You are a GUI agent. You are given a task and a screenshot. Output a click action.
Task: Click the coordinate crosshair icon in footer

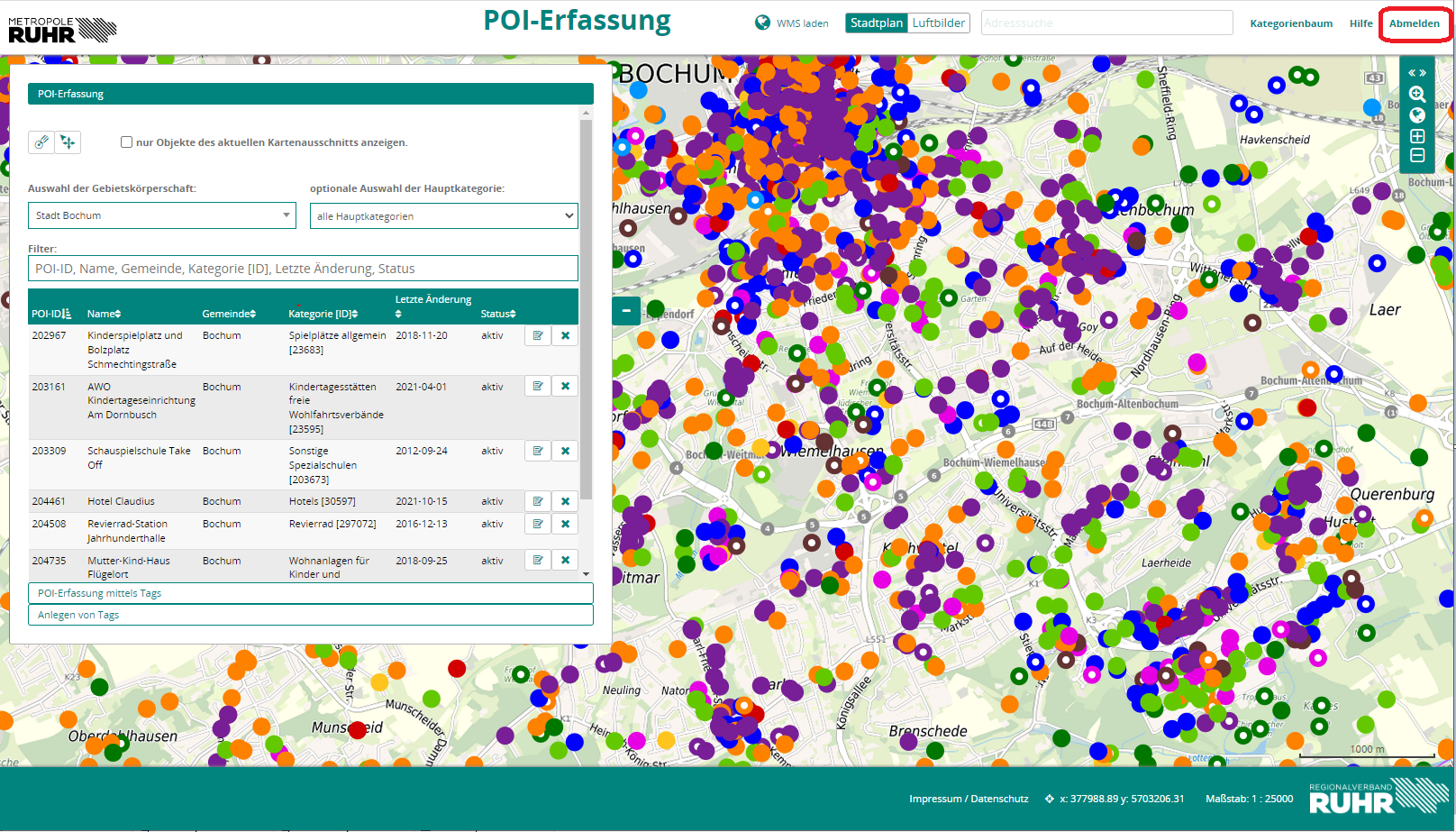click(x=1049, y=799)
